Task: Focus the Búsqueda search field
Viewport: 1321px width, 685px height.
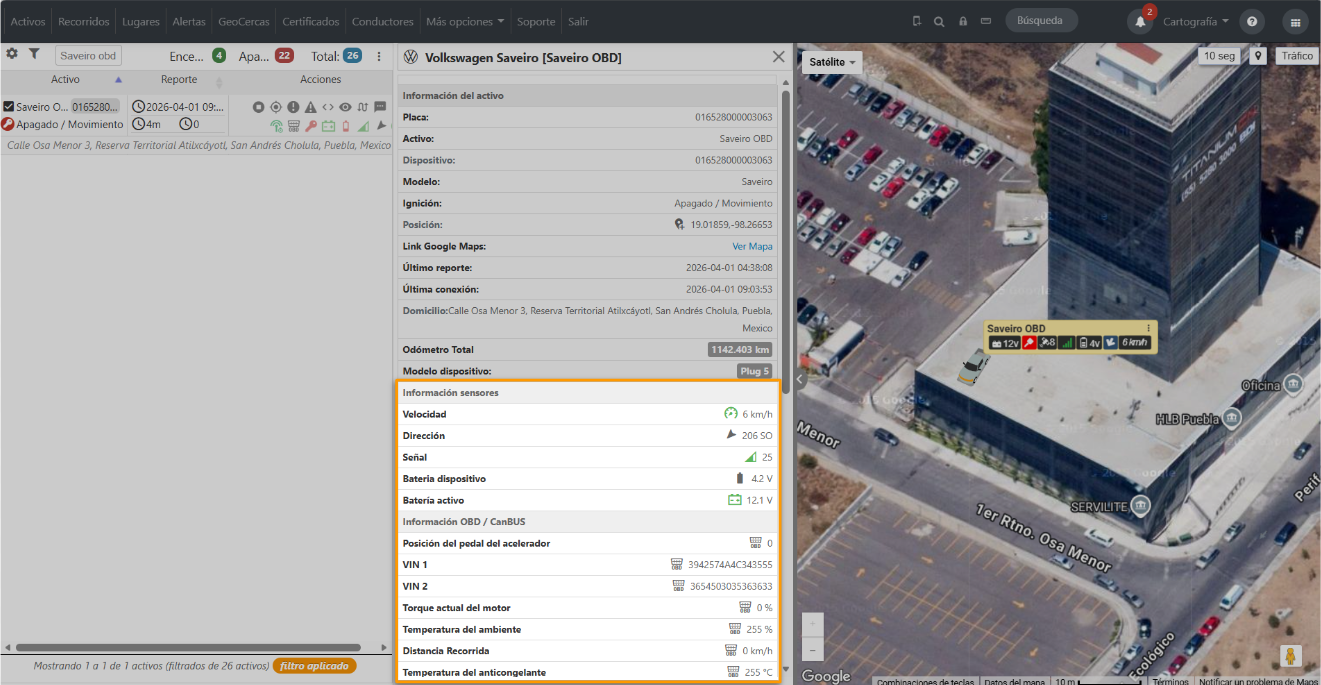Action: click(x=1042, y=21)
